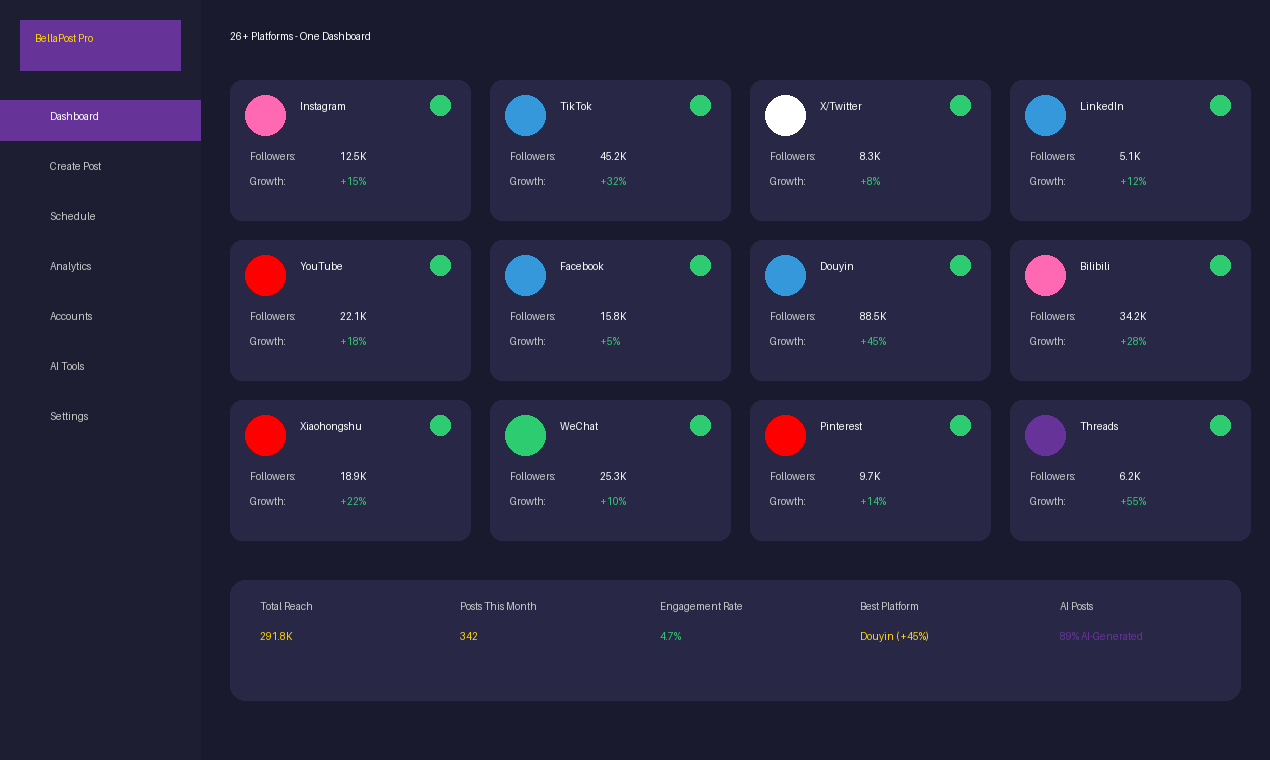Click X/Twitter's green status indicator
Screen dimensions: 1270x760
[x=960, y=105]
